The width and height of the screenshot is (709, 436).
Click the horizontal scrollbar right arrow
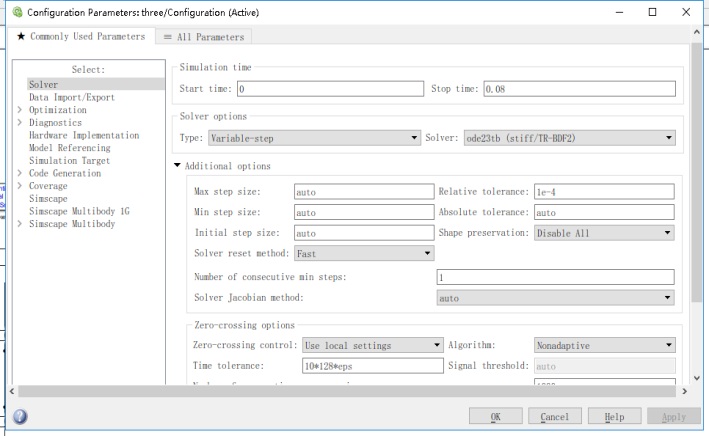[685, 391]
